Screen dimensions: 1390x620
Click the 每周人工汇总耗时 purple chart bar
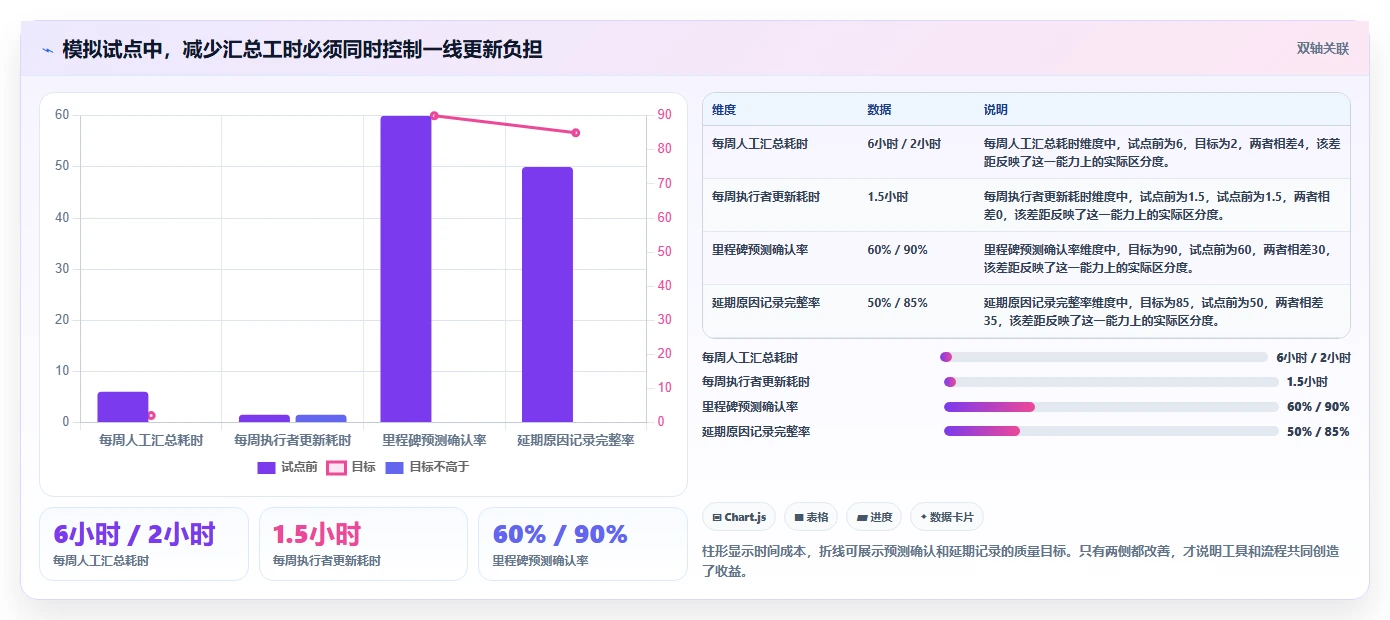(123, 407)
